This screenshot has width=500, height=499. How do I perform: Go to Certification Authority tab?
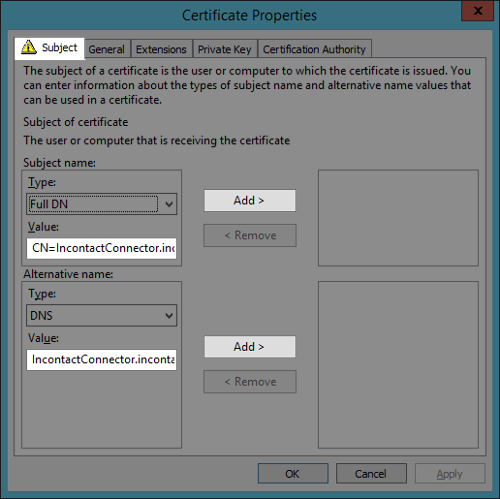click(314, 49)
